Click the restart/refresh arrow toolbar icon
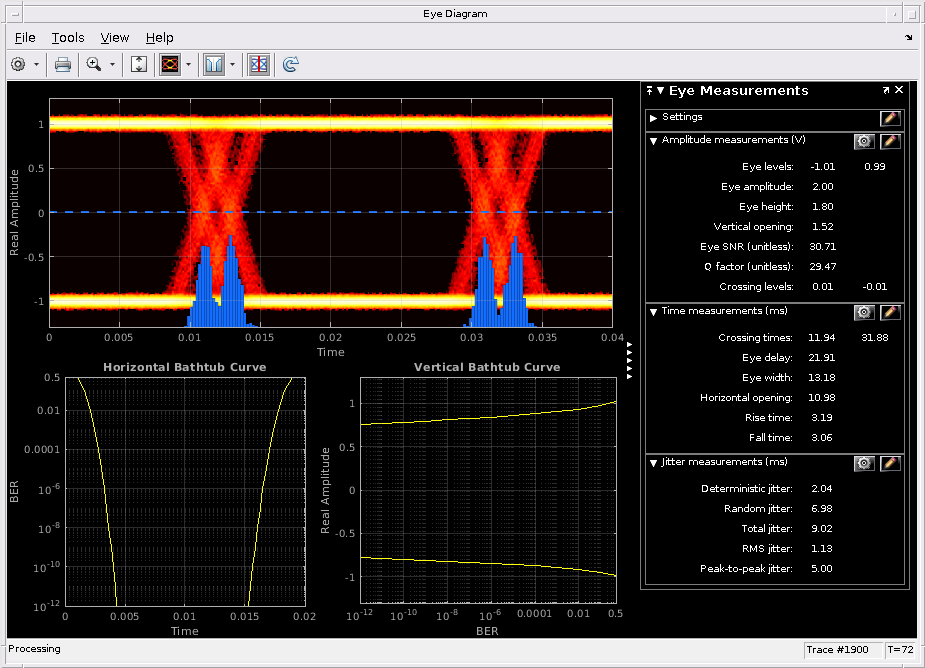 (290, 64)
